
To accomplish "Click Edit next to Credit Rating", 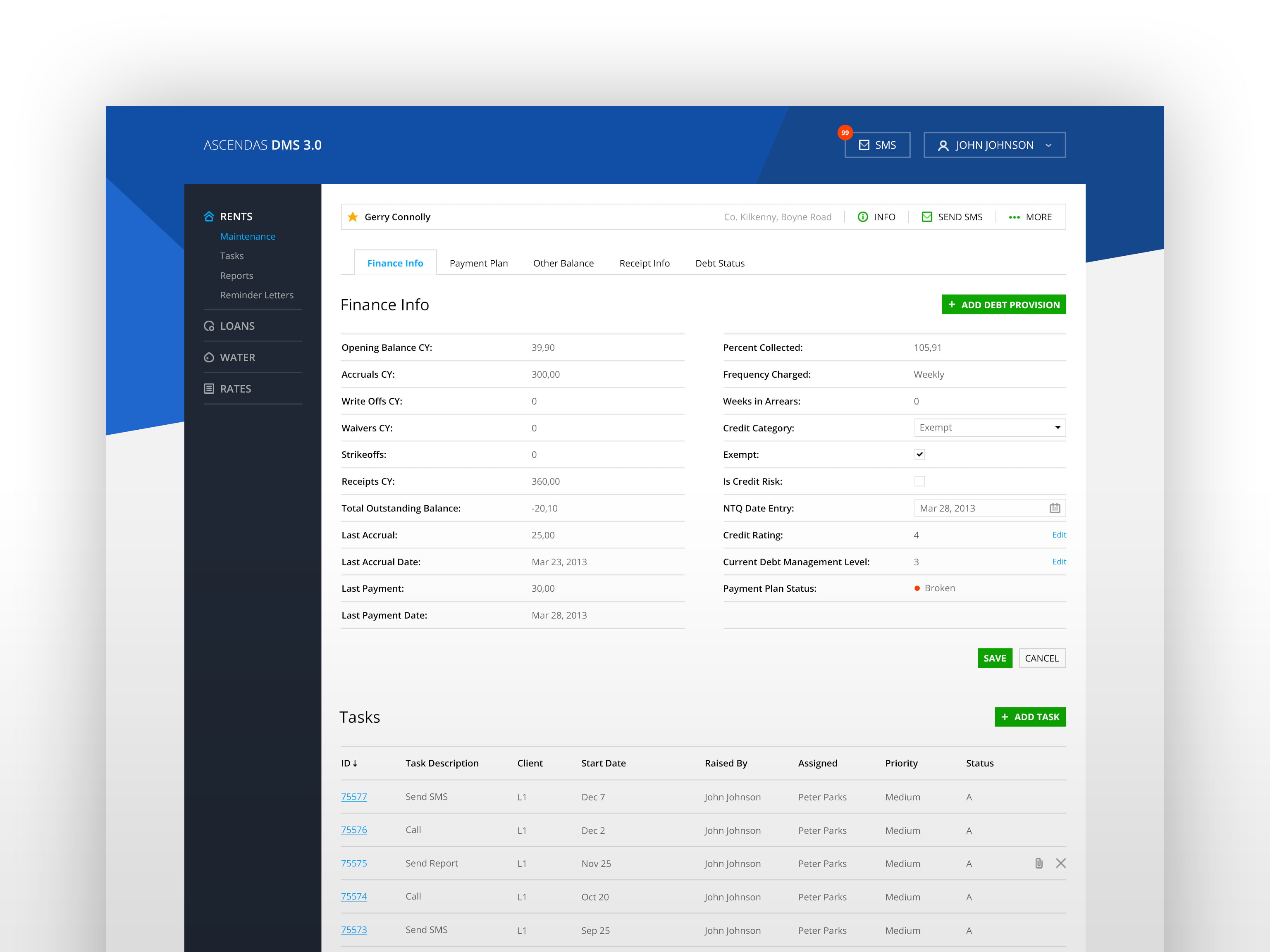I will [x=1059, y=535].
